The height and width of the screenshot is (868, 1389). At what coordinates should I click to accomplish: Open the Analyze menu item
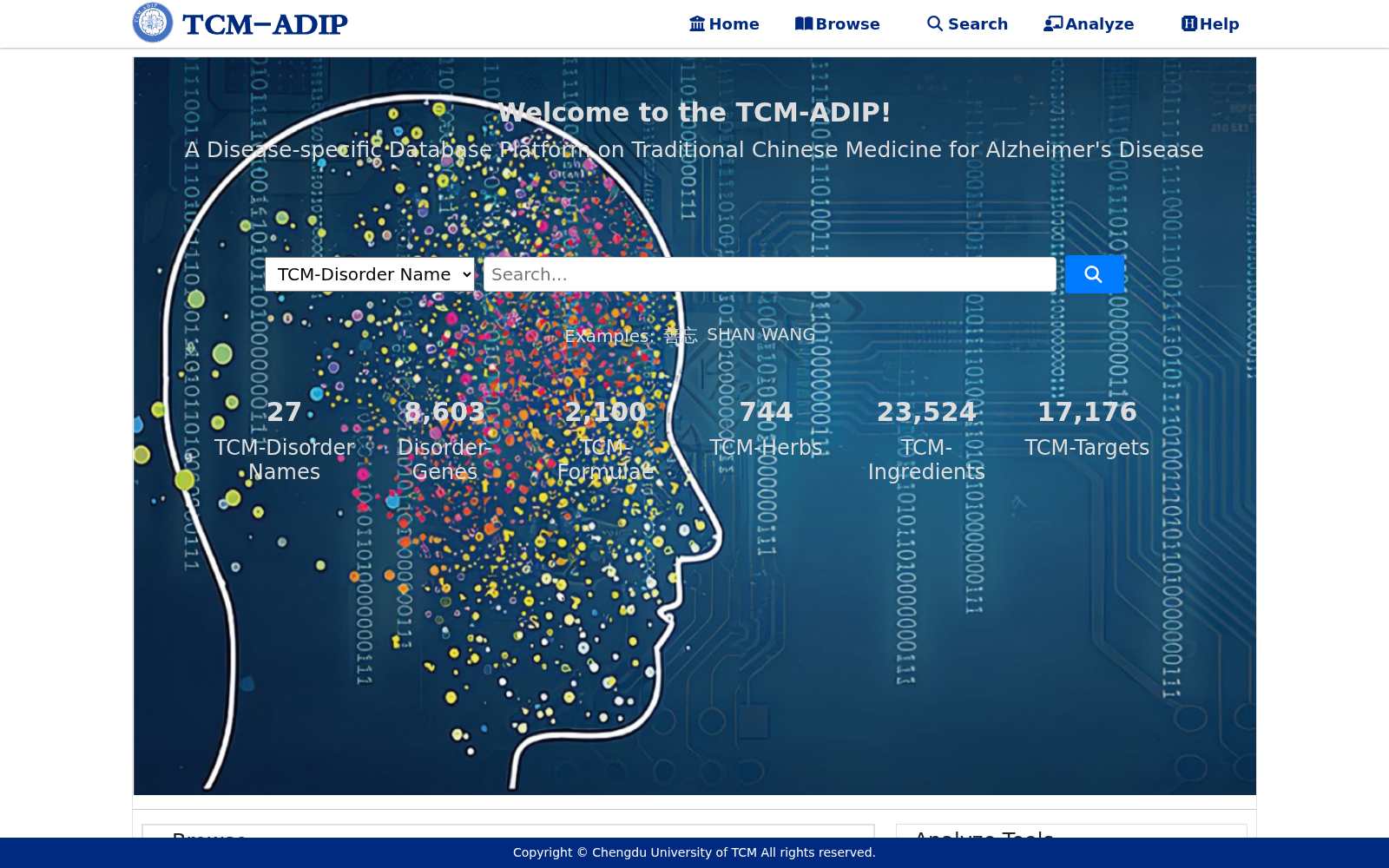tap(1089, 24)
